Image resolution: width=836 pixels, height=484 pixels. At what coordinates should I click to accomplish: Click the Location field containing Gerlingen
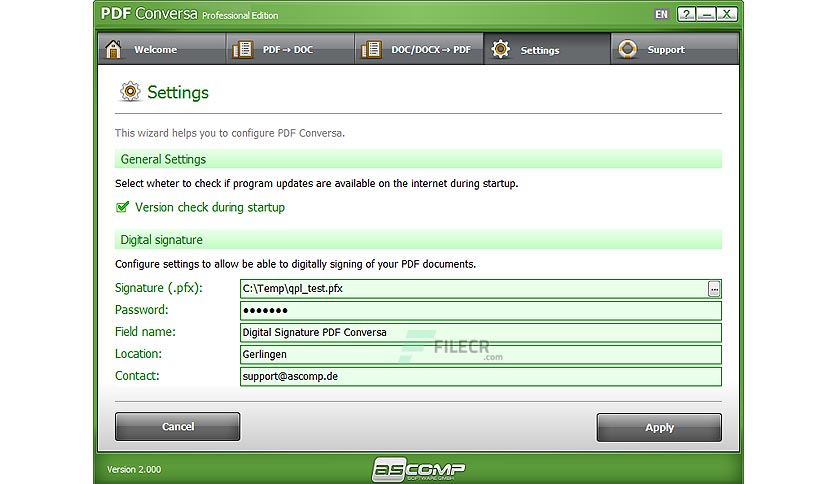pos(481,354)
